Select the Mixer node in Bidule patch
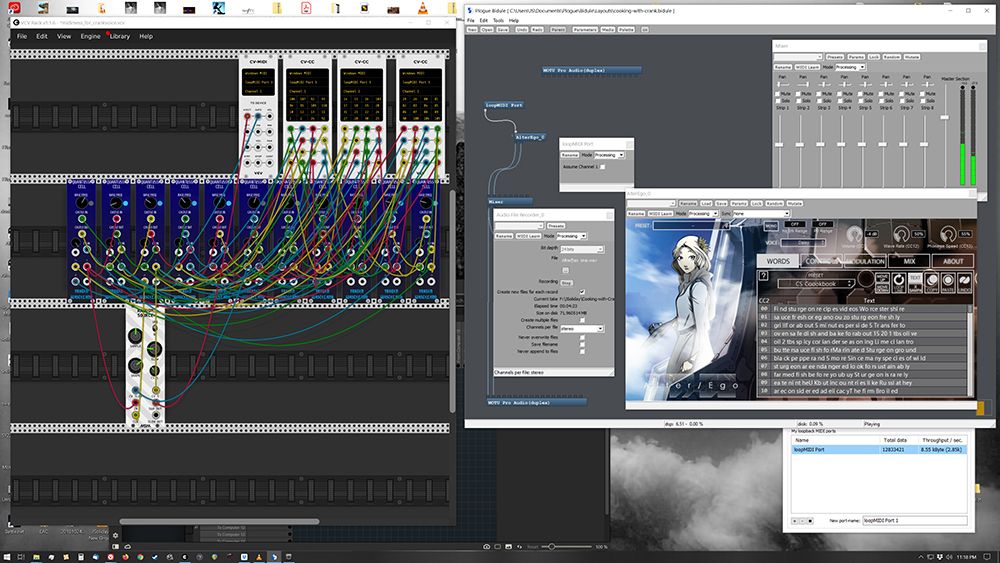 point(510,201)
